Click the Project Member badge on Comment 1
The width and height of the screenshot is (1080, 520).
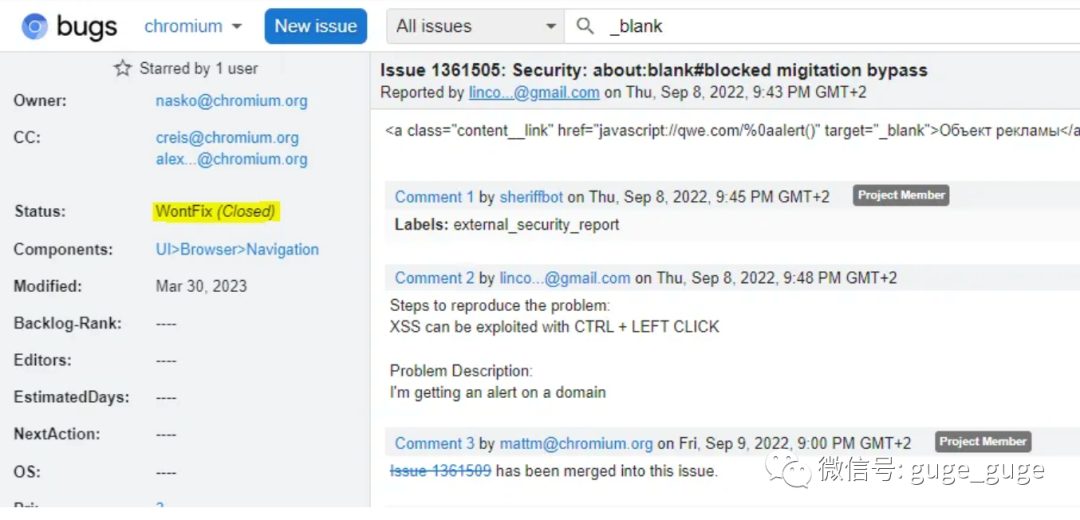click(900, 195)
